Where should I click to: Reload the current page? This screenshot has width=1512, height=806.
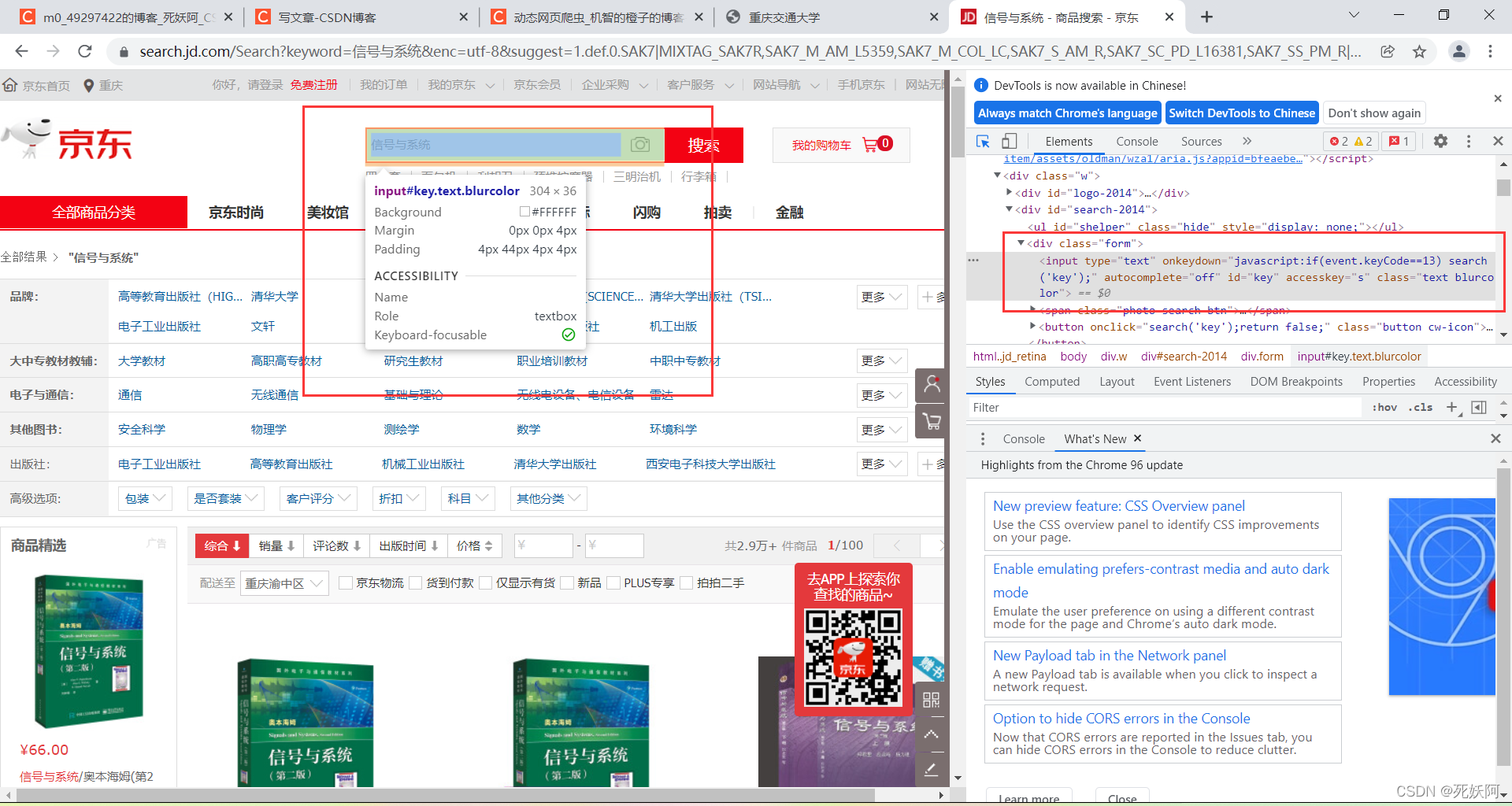pyautogui.click(x=85, y=51)
